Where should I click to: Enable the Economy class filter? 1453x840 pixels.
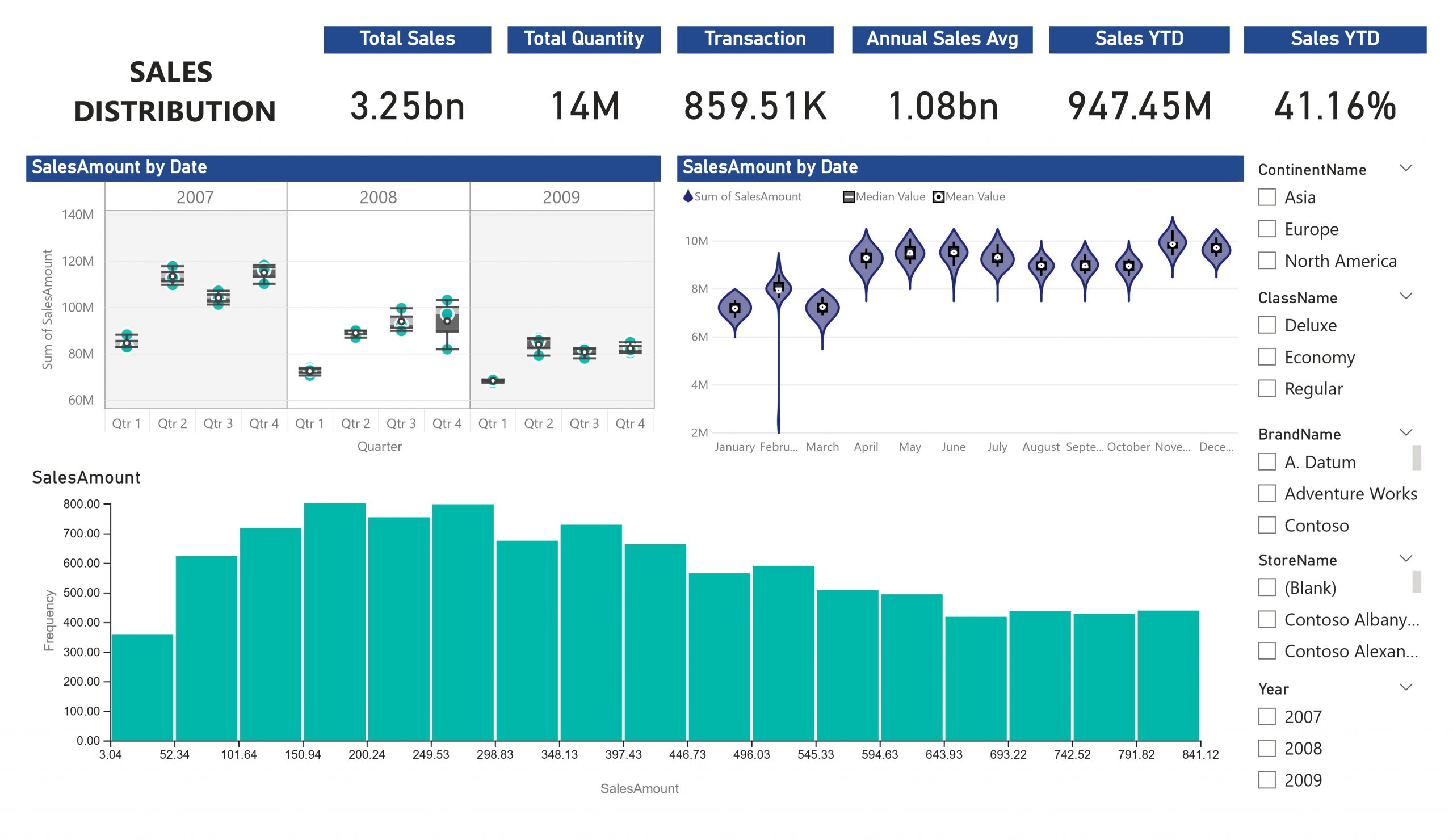(x=1267, y=357)
